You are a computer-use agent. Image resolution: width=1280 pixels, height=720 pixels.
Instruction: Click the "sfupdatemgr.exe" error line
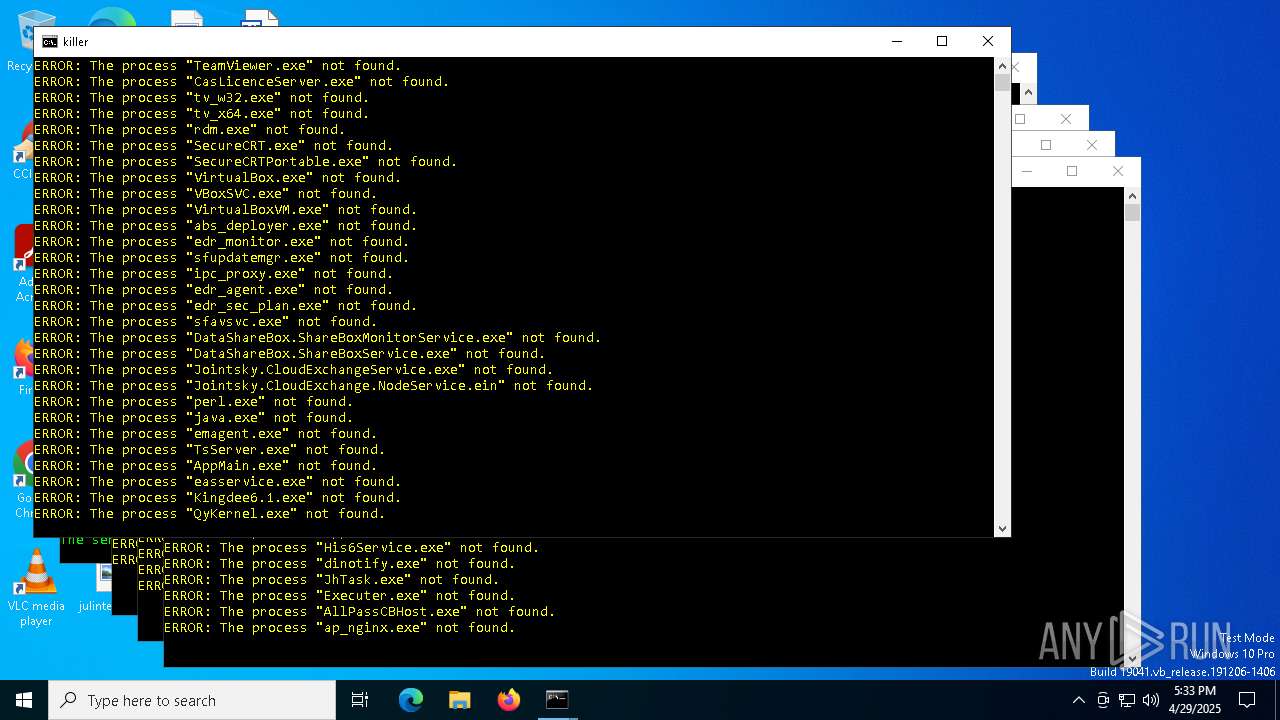coord(221,258)
